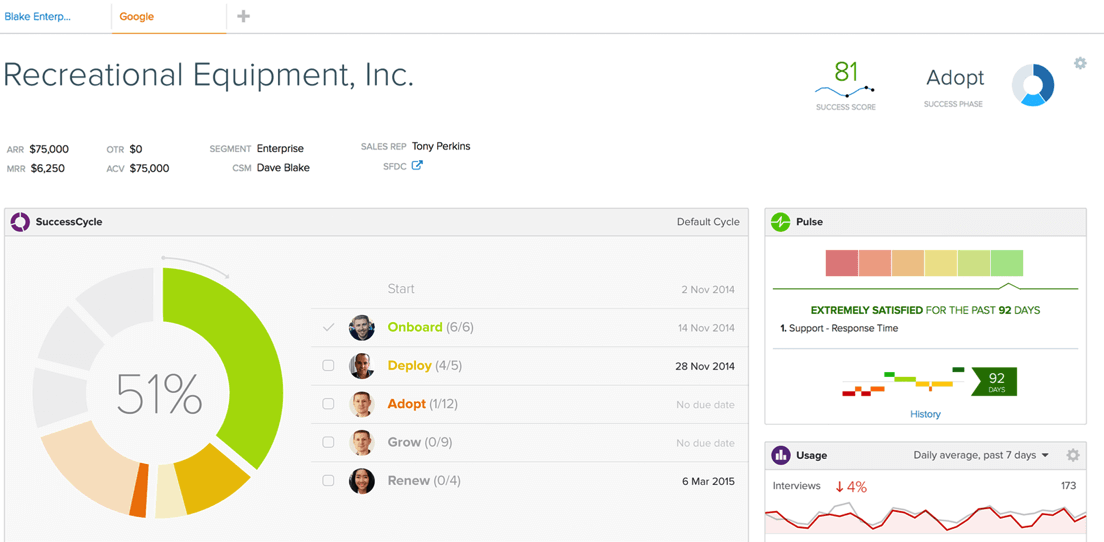1104x542 pixels.
Task: Check the Renew phase checkbox
Action: (x=328, y=481)
